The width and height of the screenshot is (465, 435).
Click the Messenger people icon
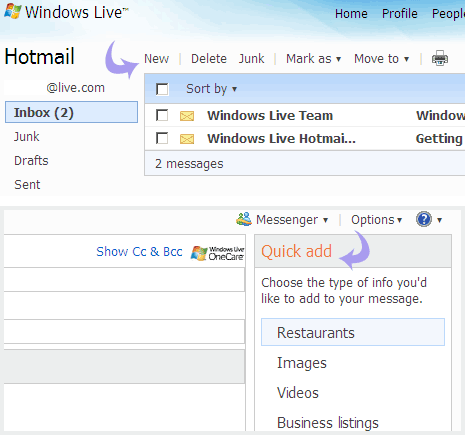click(244, 219)
